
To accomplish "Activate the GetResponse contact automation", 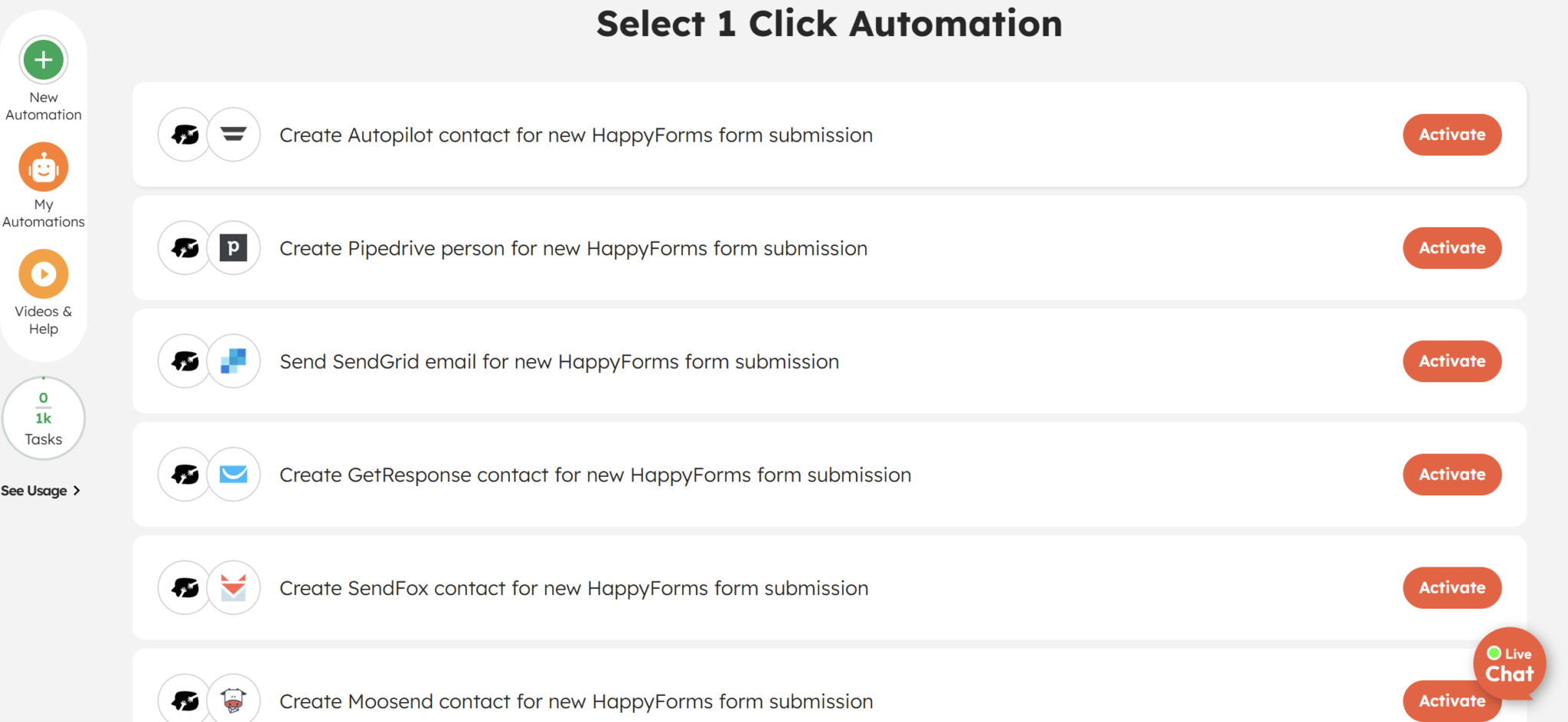I will point(1452,474).
